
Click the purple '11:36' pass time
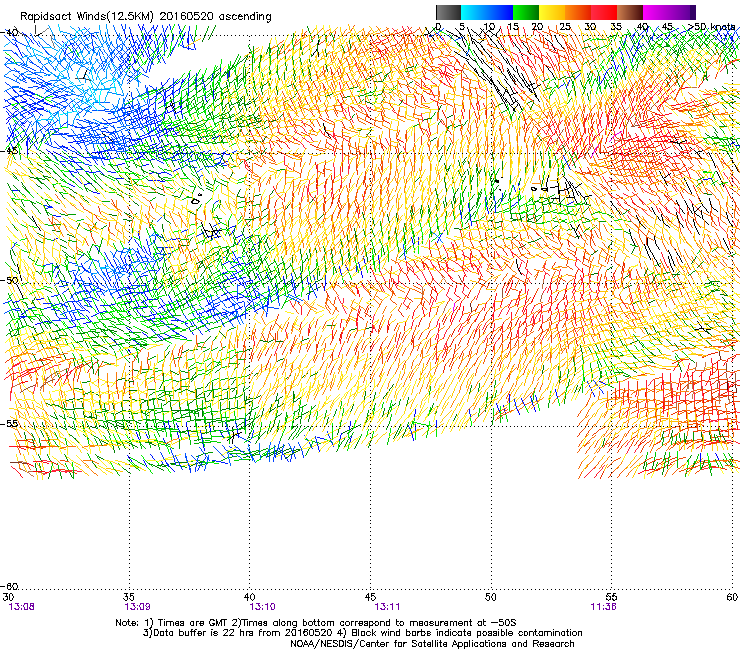[x=603, y=607]
